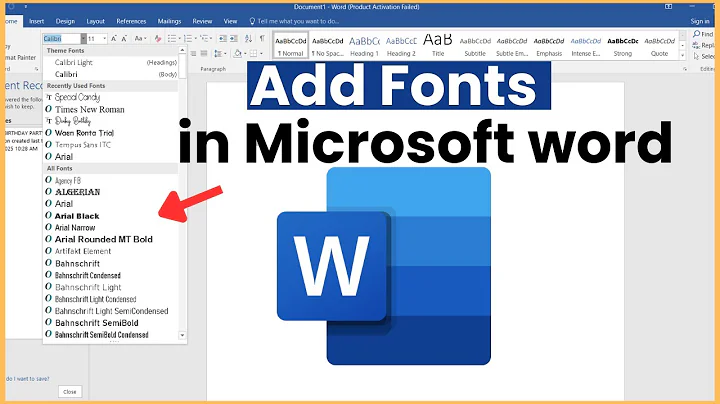720x404 pixels.
Task: Open the font size dropdown arrow
Action: click(x=105, y=39)
